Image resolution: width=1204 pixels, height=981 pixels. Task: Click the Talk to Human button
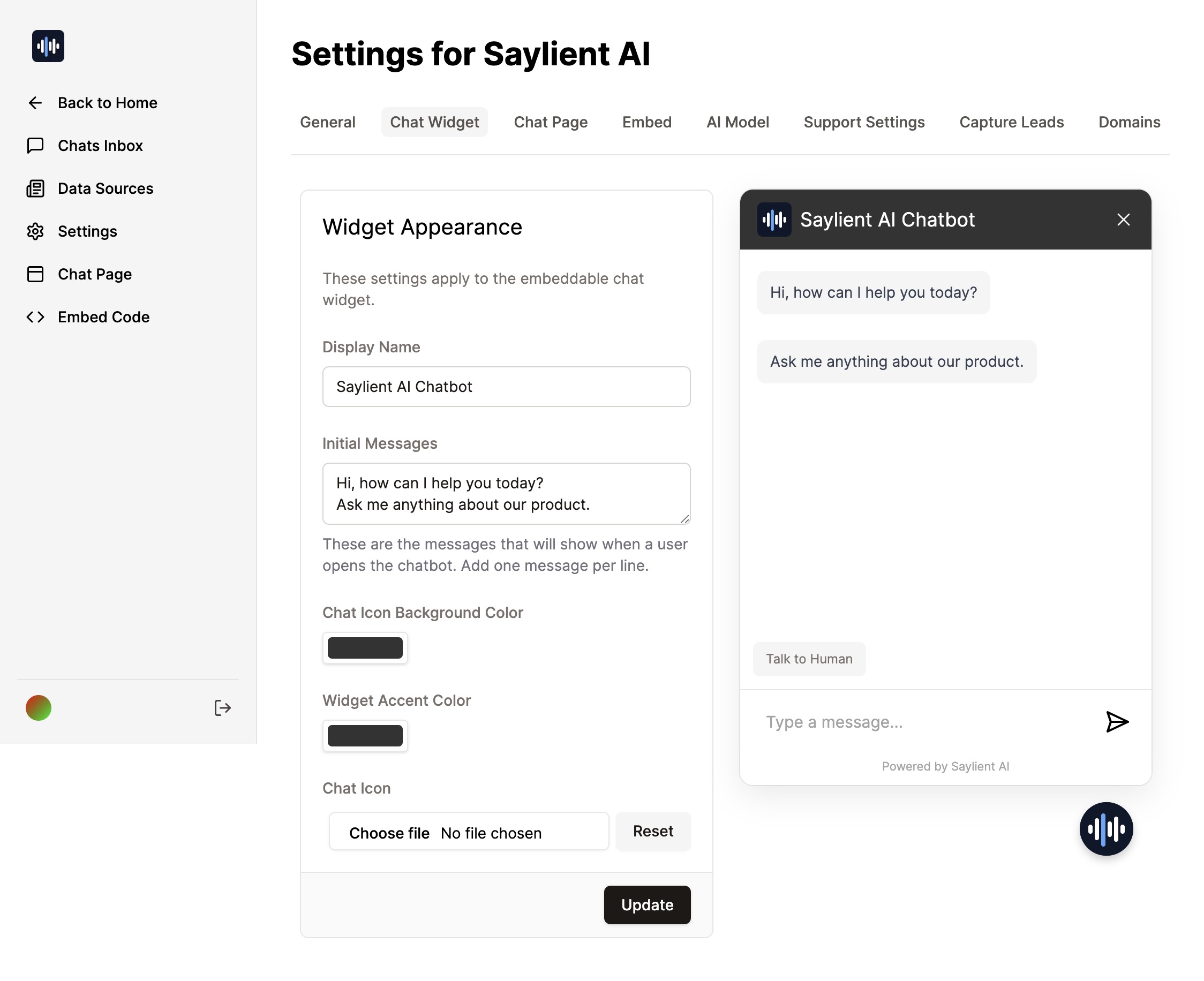(x=809, y=659)
